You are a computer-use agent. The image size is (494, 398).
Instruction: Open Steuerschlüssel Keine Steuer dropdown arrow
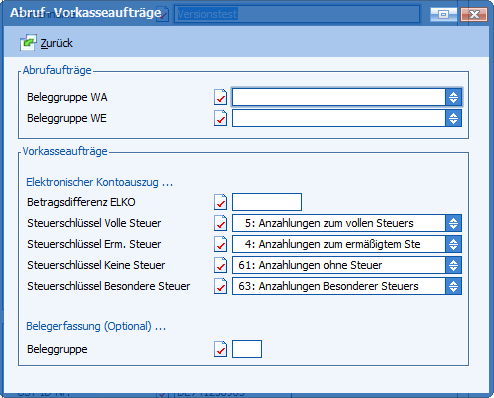pos(453,265)
